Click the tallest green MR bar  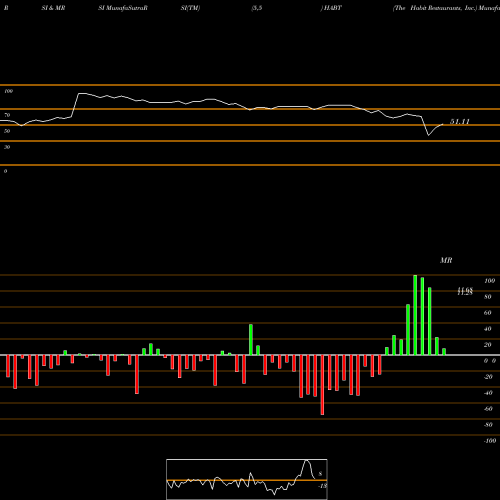(415, 315)
